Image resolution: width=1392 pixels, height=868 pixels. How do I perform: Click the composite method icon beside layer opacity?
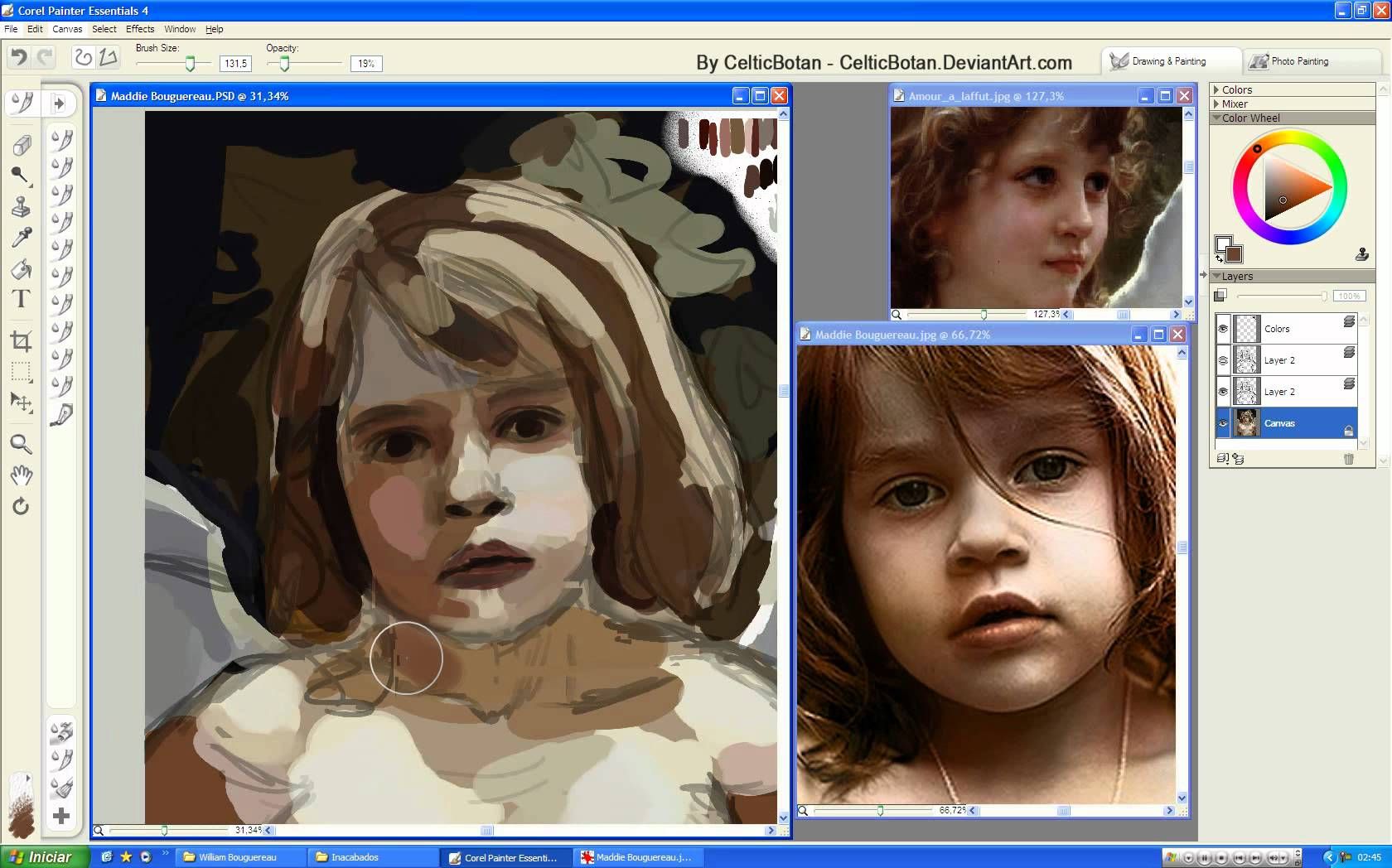pos(1220,296)
